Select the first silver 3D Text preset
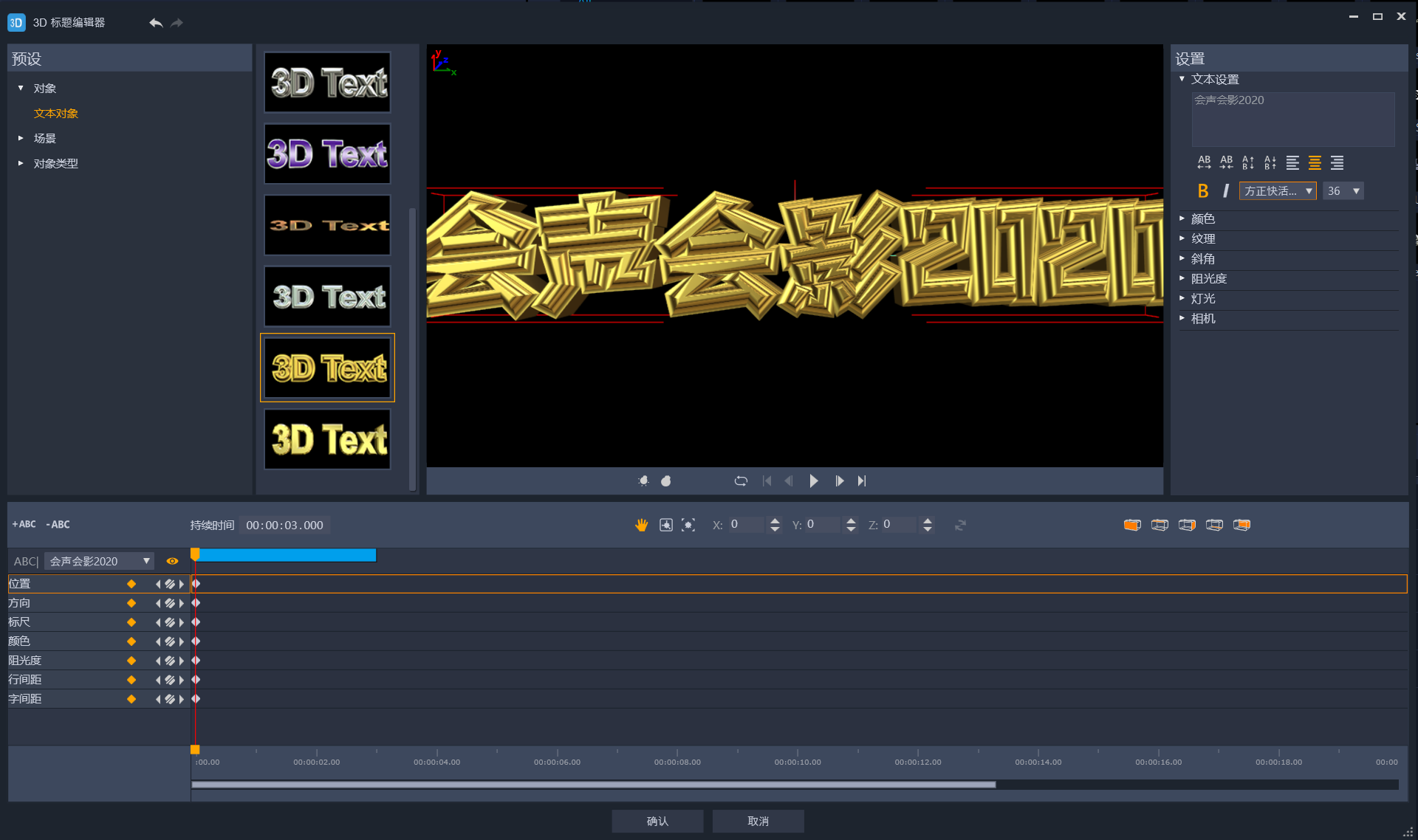The image size is (1418, 840). click(327, 82)
